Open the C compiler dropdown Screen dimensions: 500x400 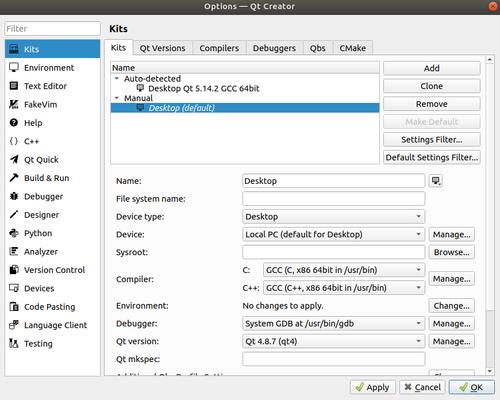tap(344, 270)
